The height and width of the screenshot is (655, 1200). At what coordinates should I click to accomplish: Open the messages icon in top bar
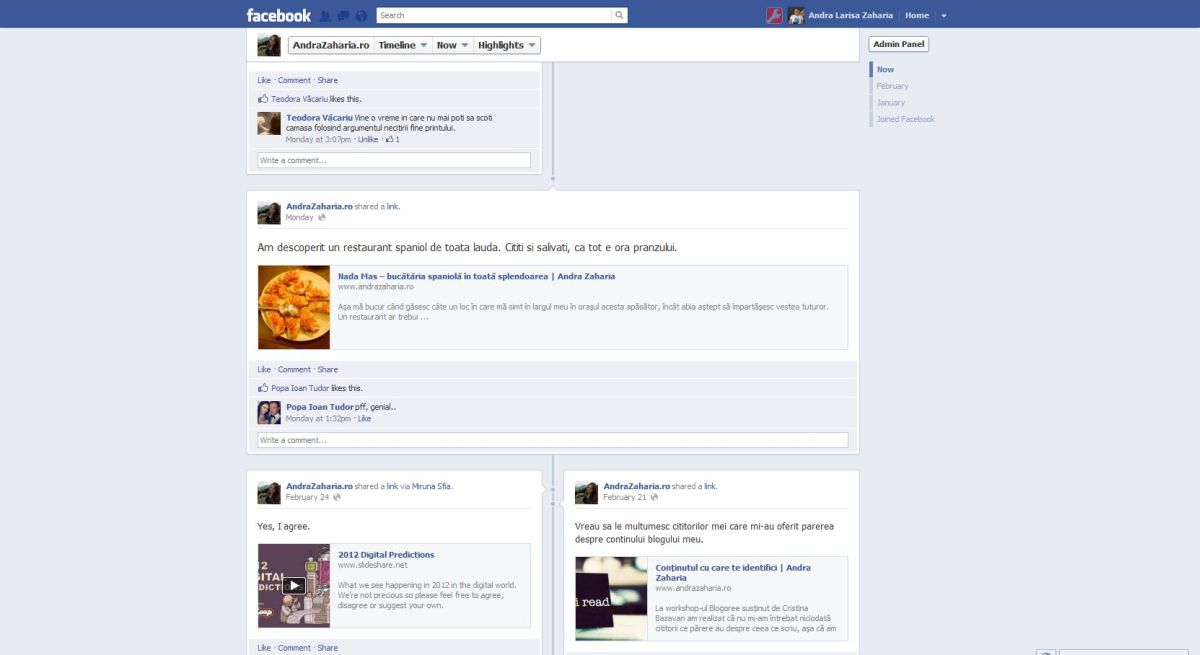click(343, 16)
